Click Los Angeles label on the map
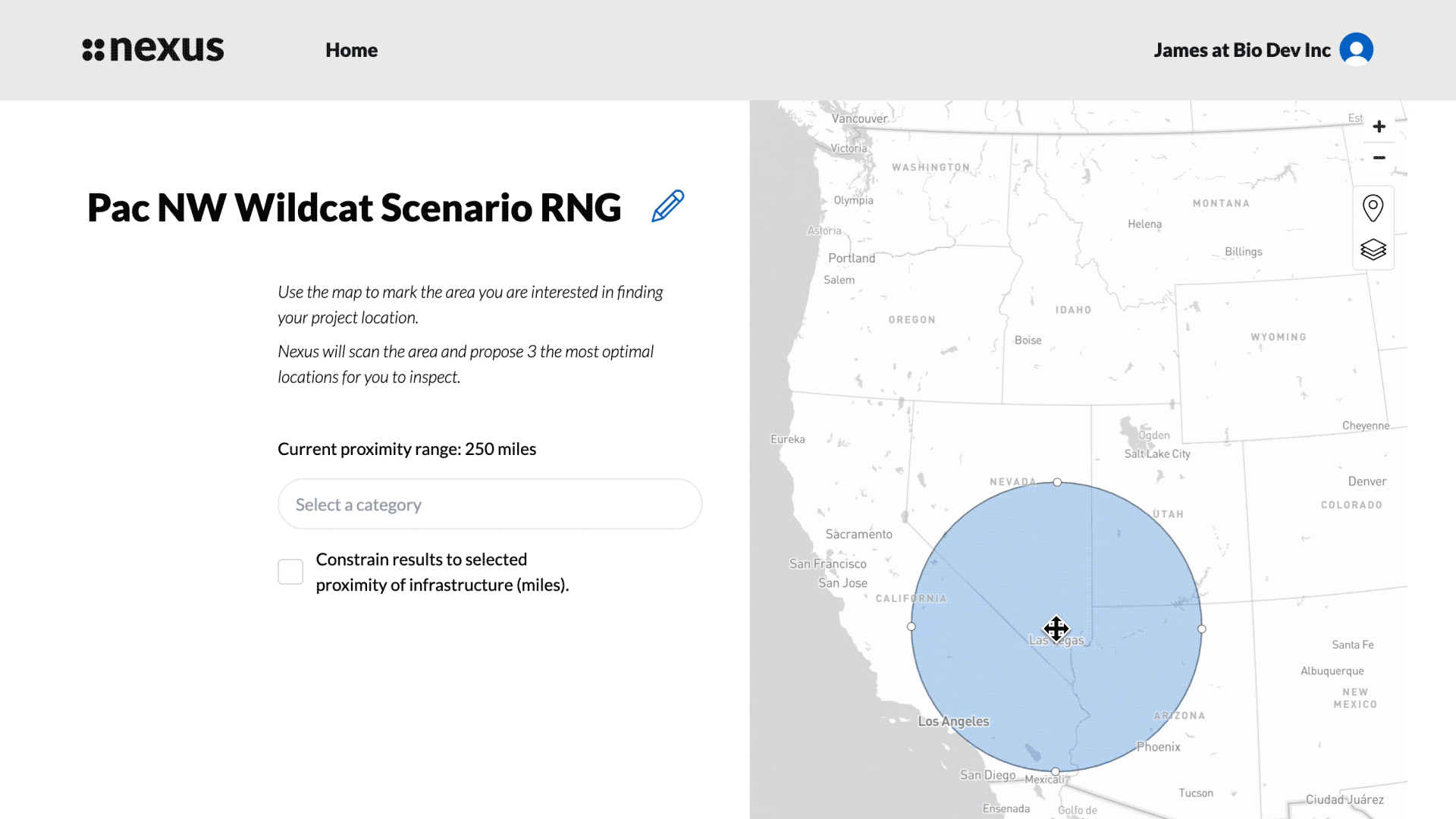 coord(953,721)
